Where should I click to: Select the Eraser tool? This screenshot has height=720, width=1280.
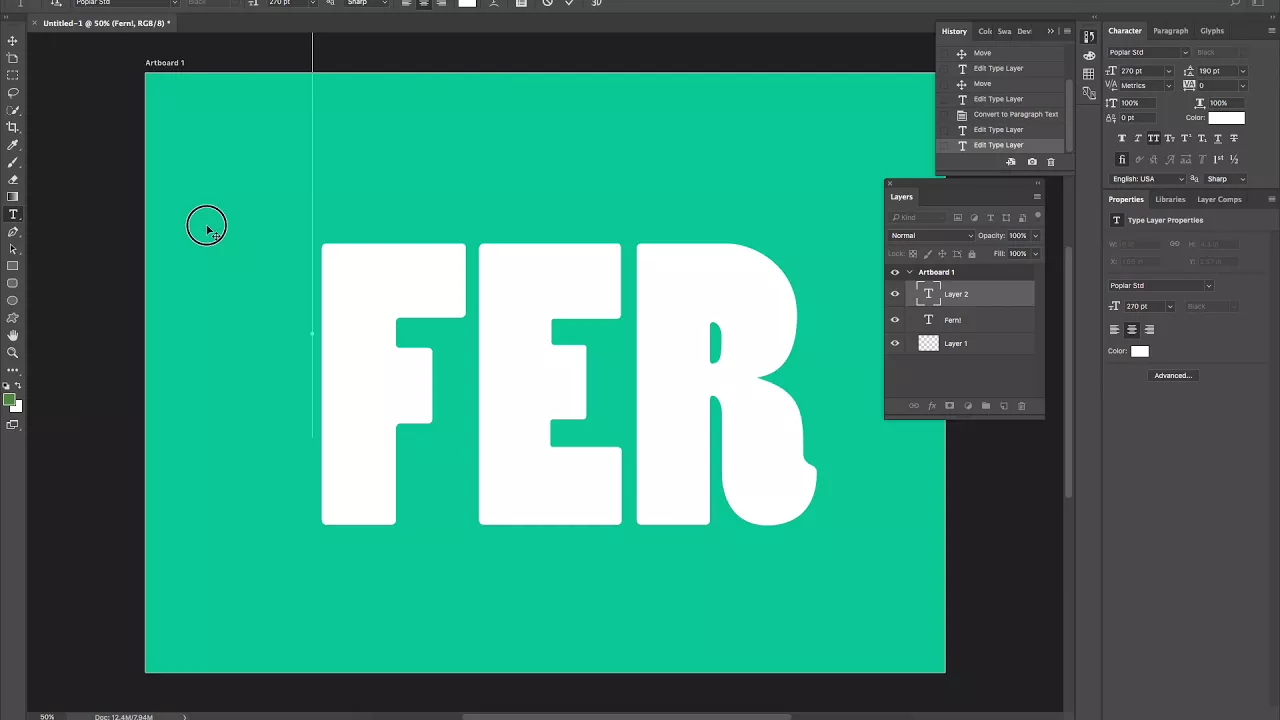(13, 180)
